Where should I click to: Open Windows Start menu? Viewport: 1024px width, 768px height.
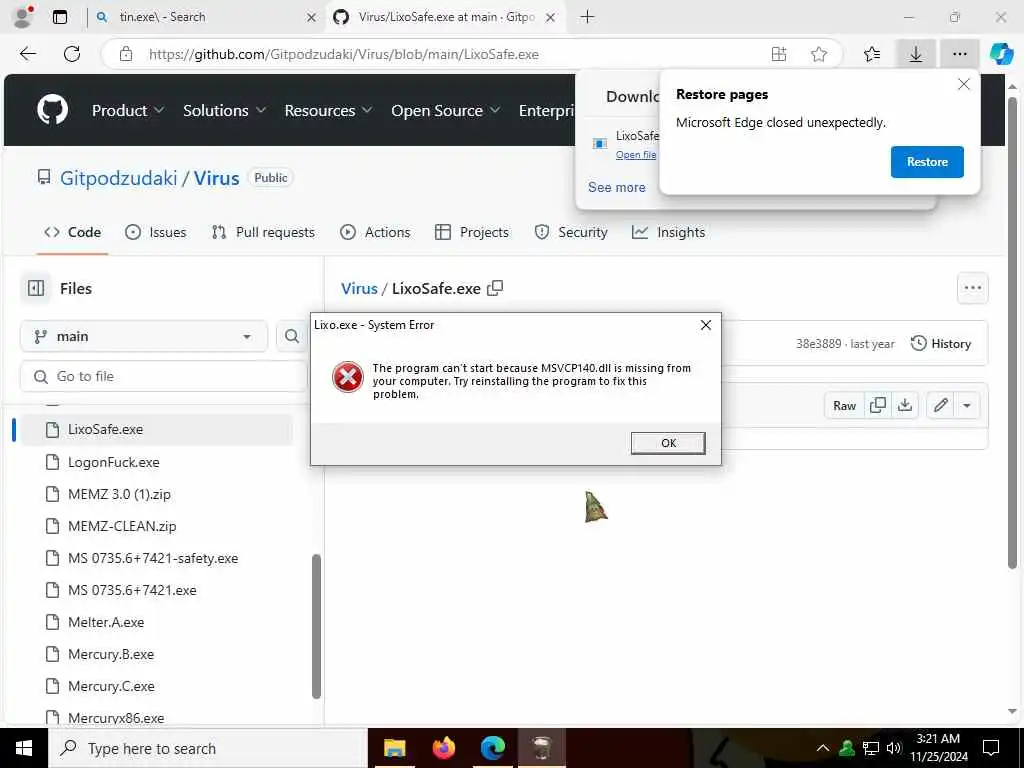[x=24, y=748]
